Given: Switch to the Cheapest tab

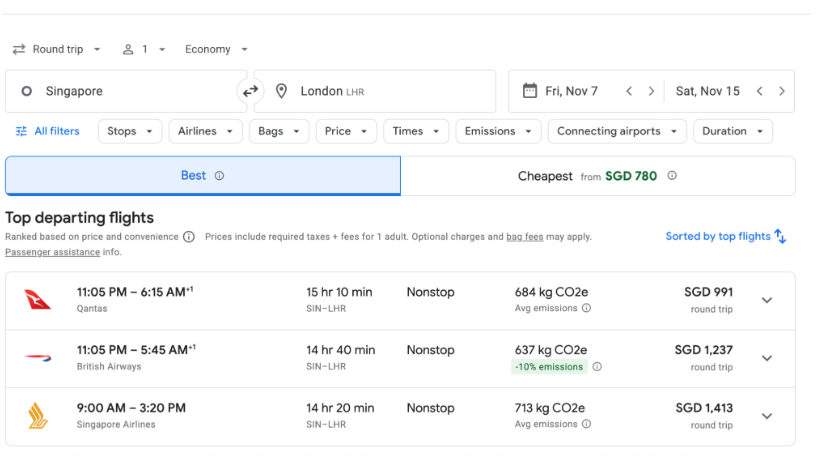Looking at the screenshot, I should 597,176.
